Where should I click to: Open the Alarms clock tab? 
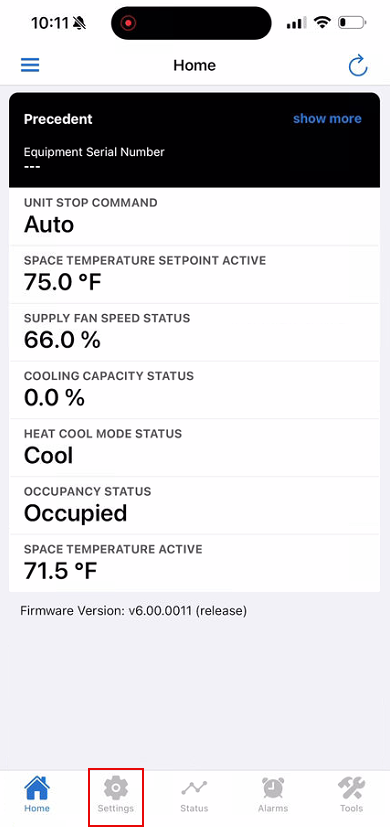coord(273,797)
